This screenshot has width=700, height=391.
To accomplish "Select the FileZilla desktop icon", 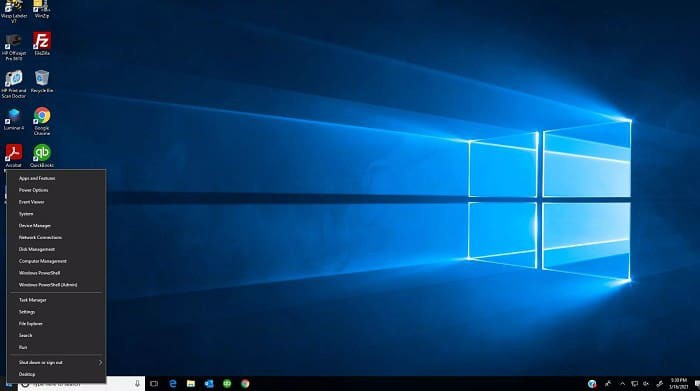I will [x=42, y=44].
